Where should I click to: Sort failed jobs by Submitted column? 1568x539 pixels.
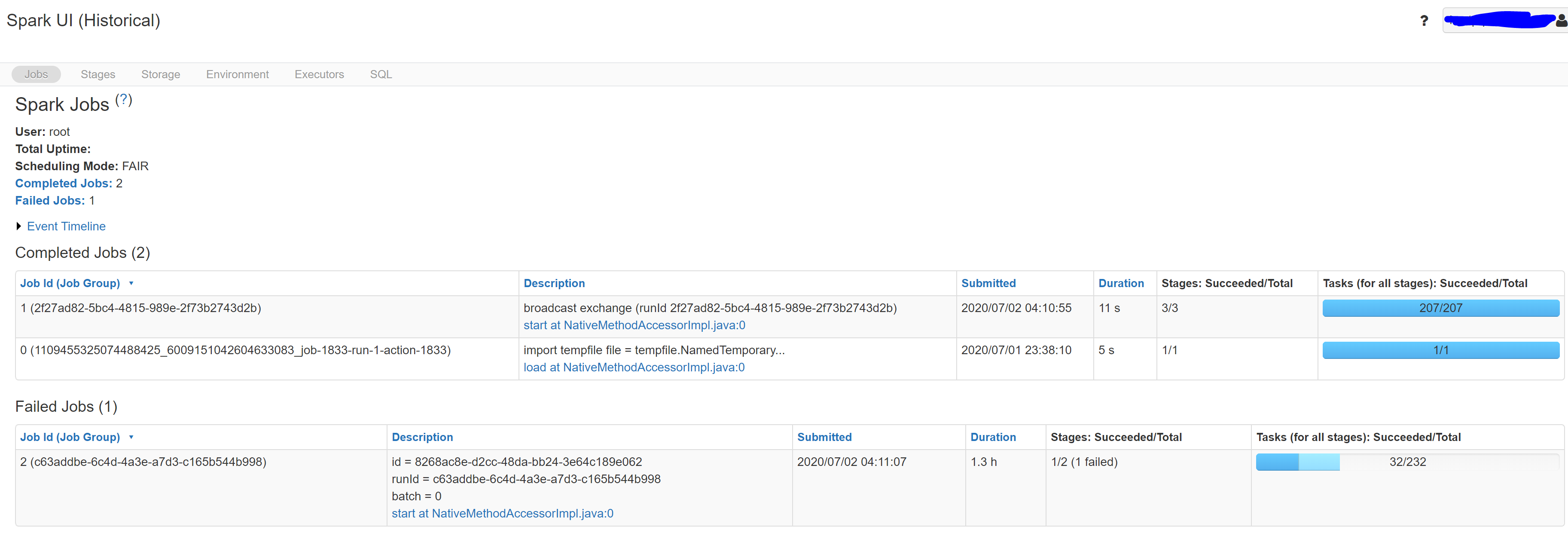click(824, 437)
